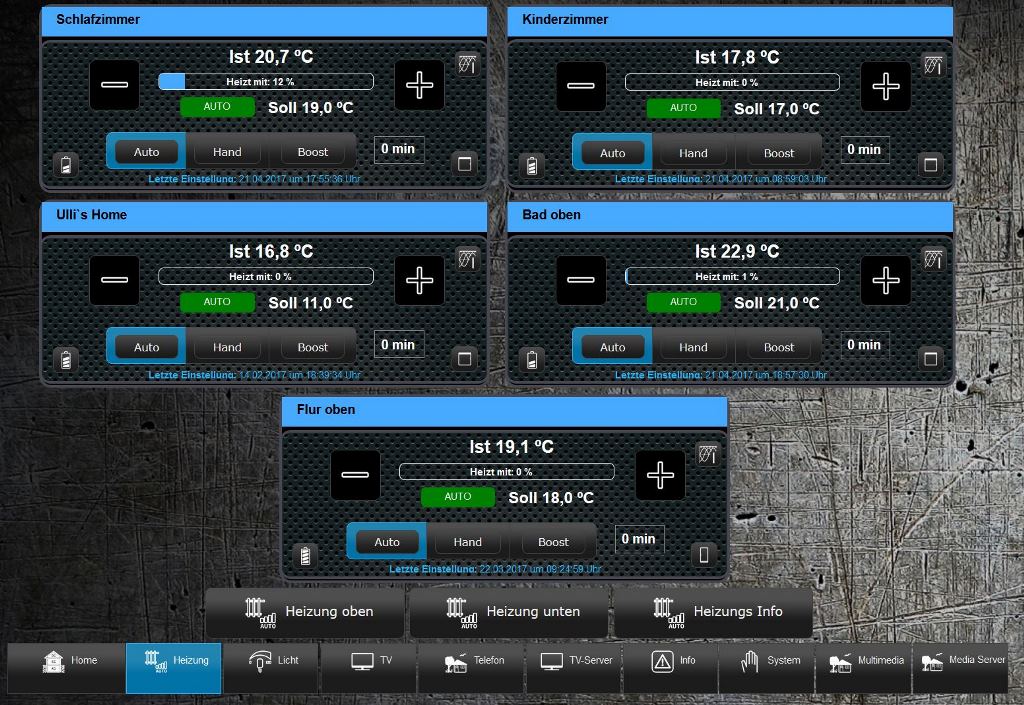
Task: Open Flur oben heating schedule icon
Action: (707, 454)
